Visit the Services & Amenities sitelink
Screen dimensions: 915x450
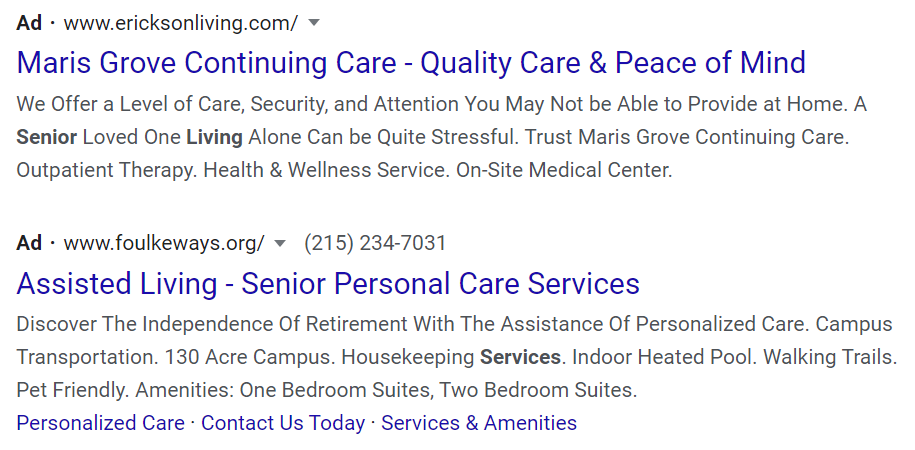pos(479,423)
